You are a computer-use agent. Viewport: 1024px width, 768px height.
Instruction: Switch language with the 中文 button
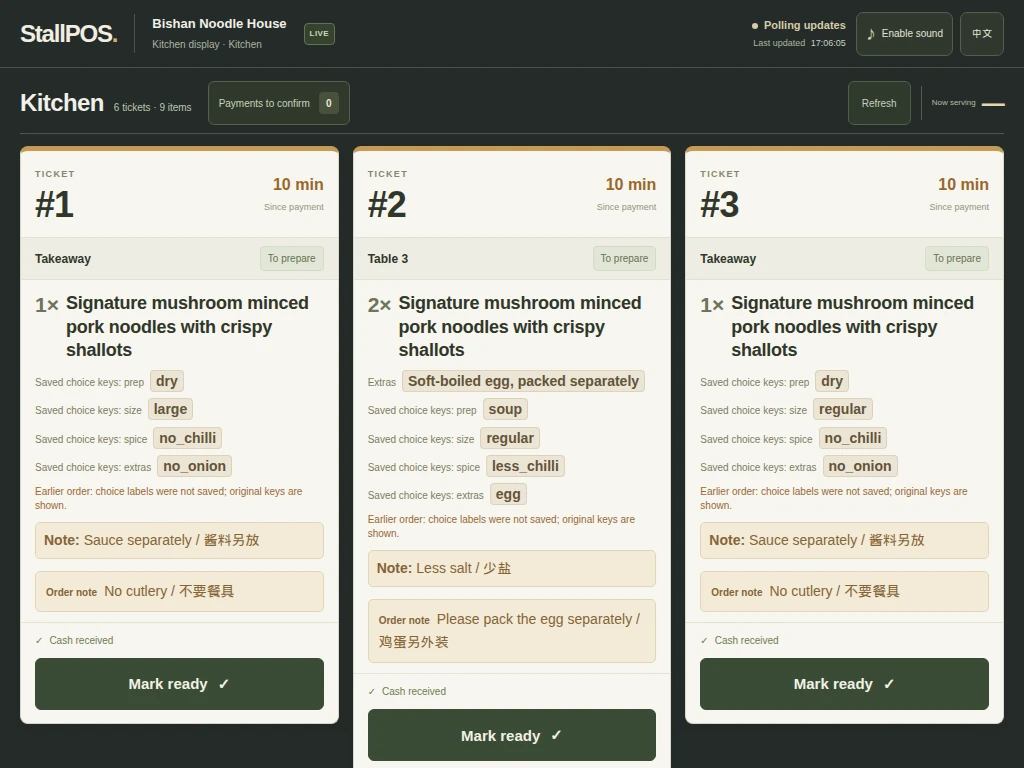[x=982, y=33]
